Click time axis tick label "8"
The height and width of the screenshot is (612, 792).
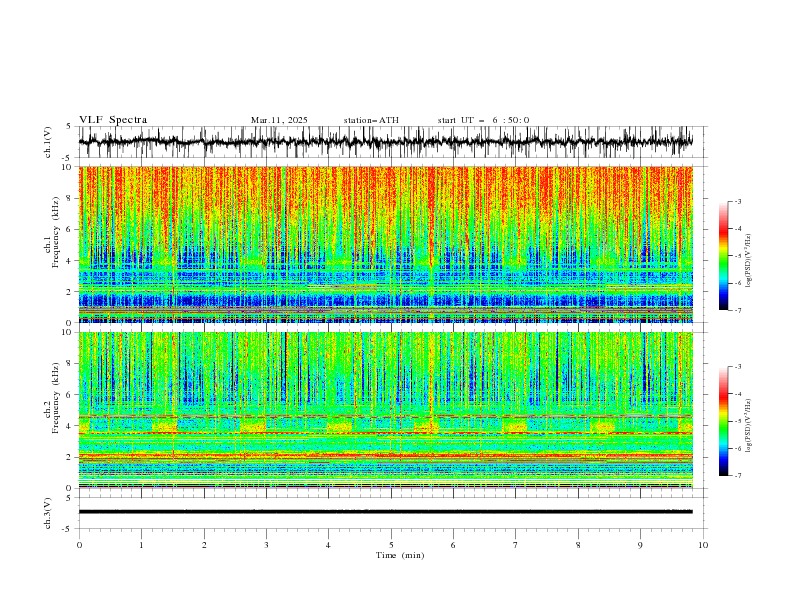click(578, 545)
